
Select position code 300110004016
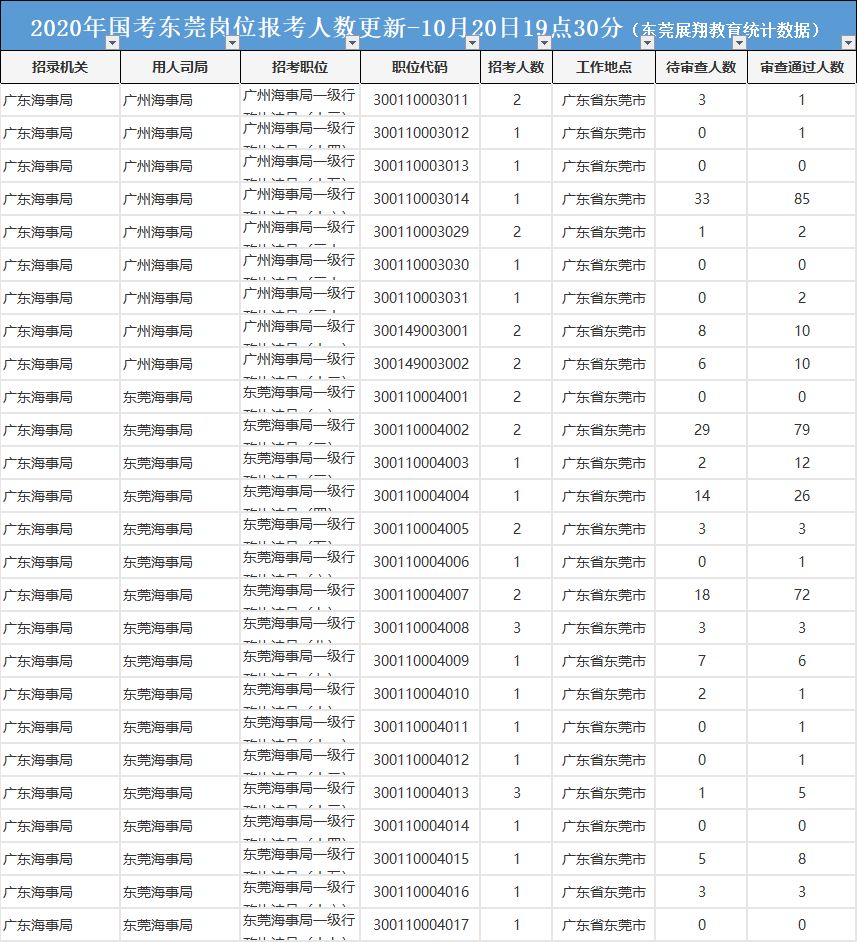(420, 892)
